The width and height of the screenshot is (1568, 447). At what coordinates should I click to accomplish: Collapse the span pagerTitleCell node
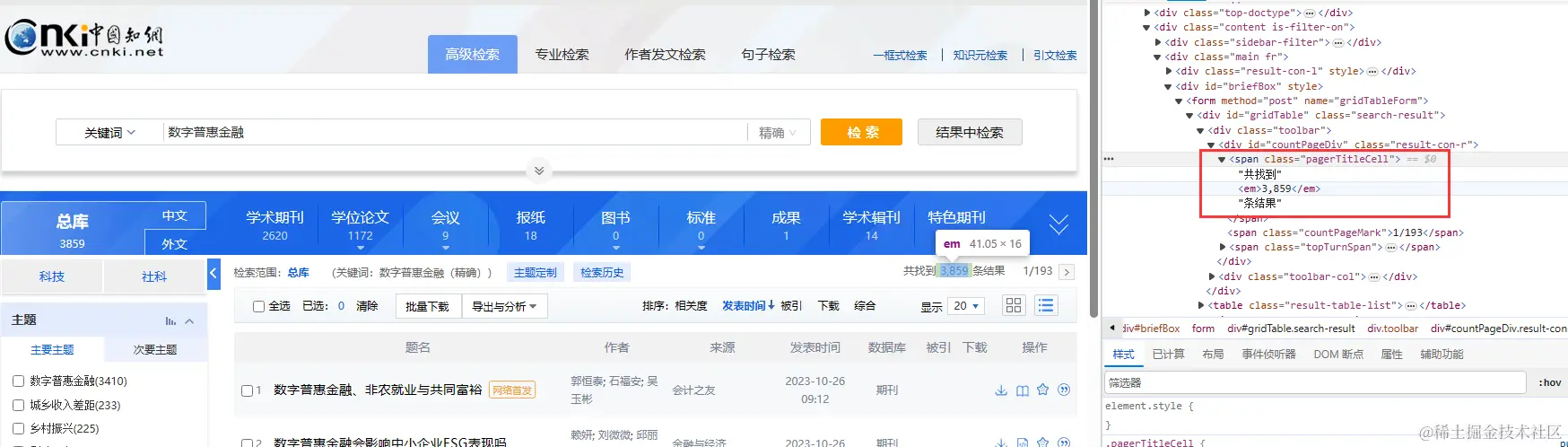[x=1222, y=159]
